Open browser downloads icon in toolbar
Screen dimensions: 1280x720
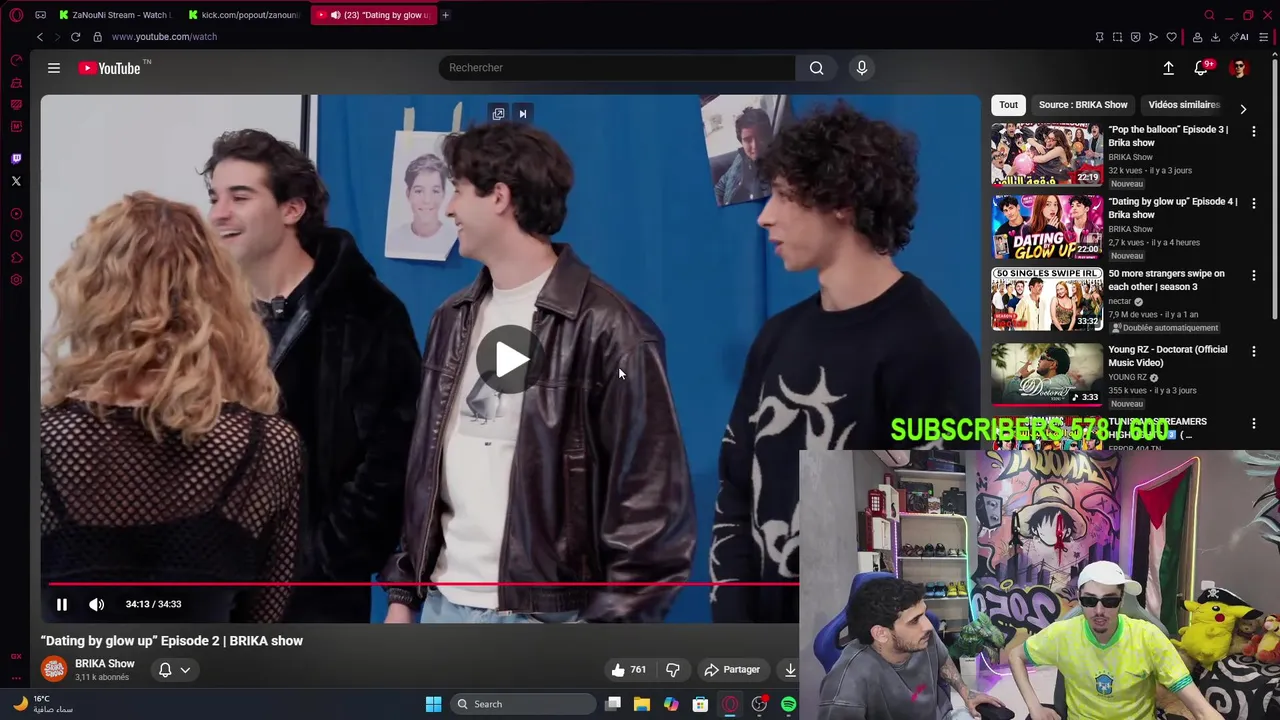point(1215,37)
